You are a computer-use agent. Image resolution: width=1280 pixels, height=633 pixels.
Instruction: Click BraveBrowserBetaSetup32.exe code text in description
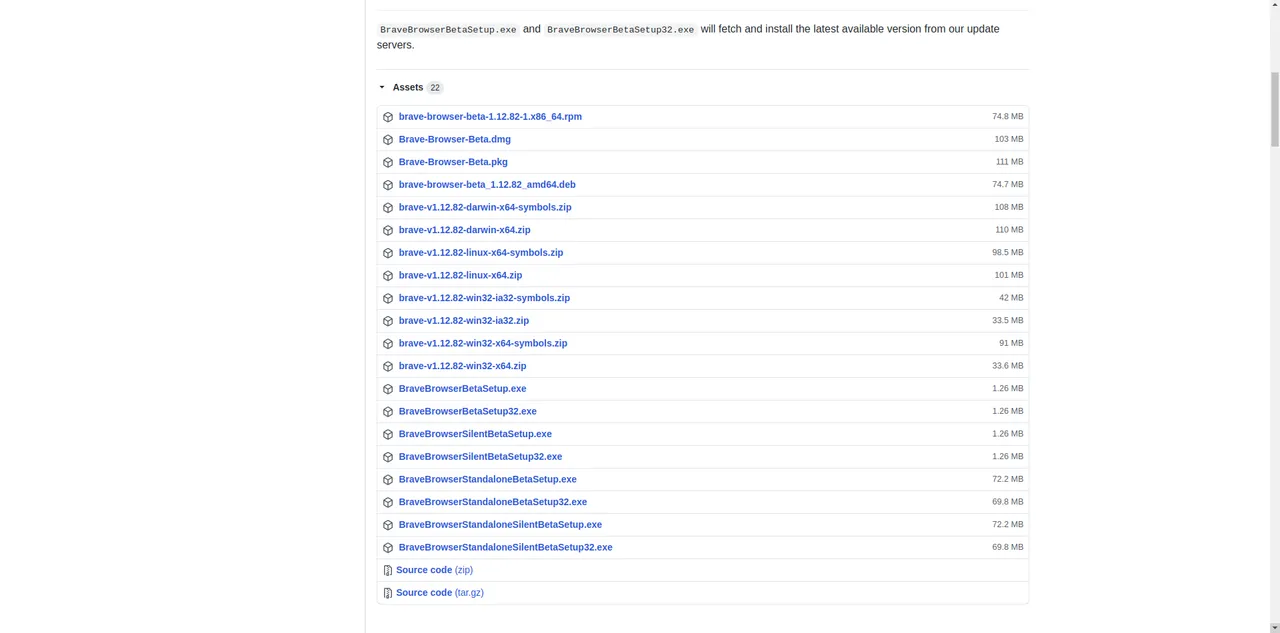tap(620, 30)
